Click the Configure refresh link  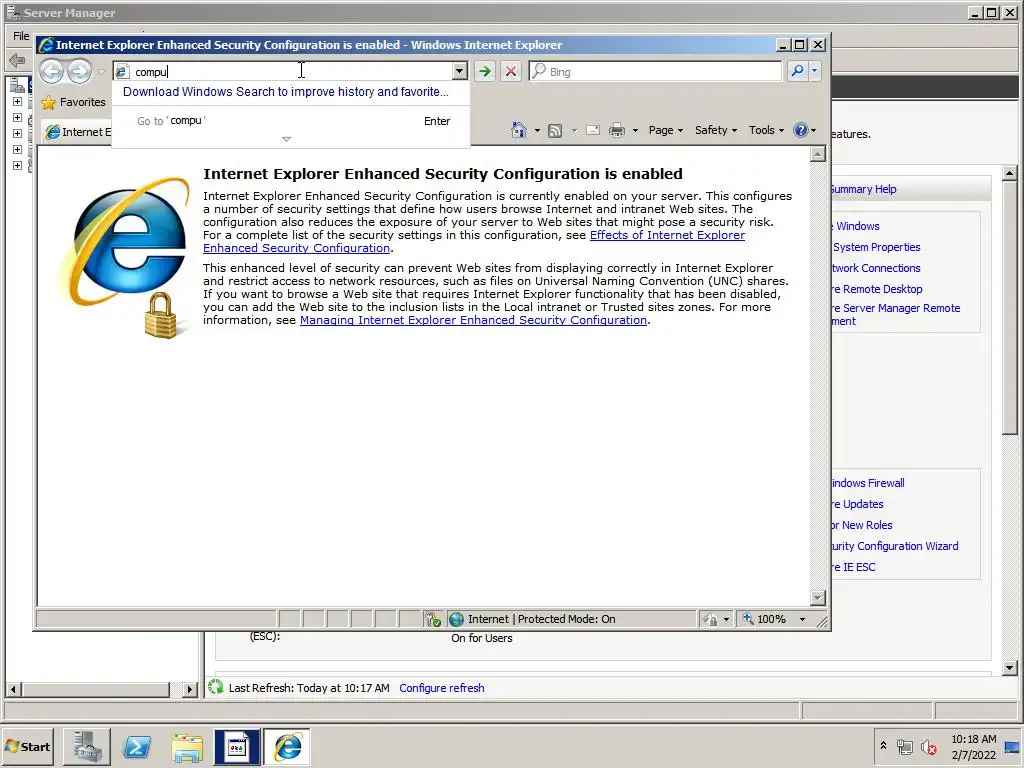click(x=441, y=688)
